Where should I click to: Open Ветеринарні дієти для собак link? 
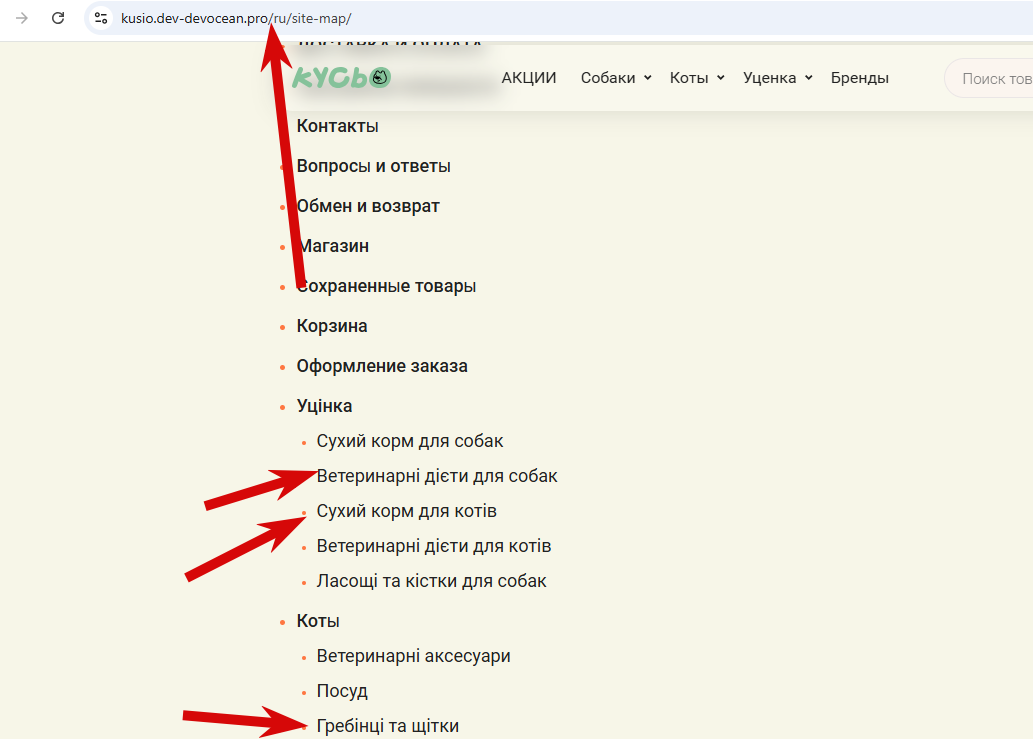tap(437, 476)
